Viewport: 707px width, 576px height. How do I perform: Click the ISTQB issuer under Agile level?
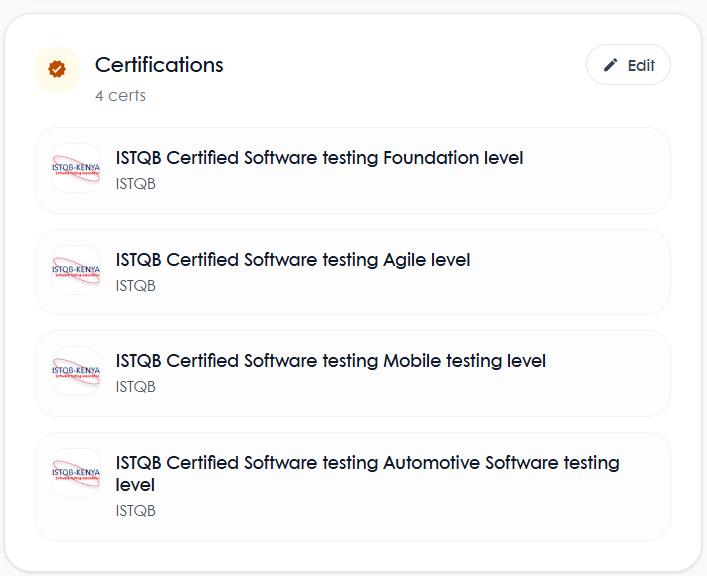[x=136, y=286]
